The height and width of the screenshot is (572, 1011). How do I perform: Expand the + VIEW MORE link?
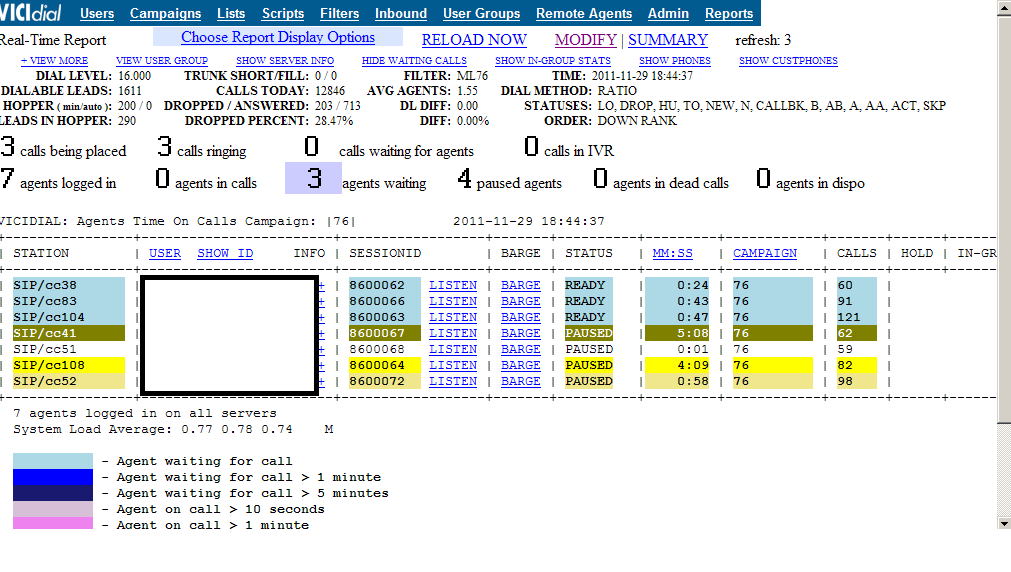pos(54,61)
